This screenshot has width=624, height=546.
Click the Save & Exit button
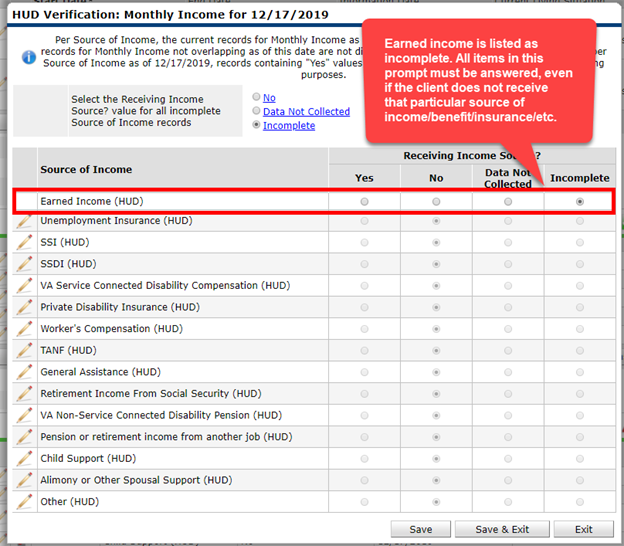point(502,529)
